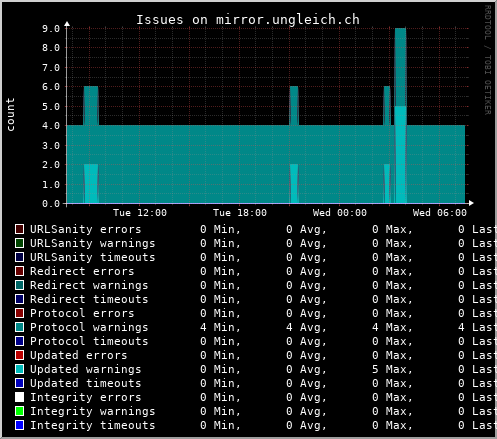Image resolution: width=497 pixels, height=439 pixels.
Task: Select the Integrity errors white swatch
Action: pyautogui.click(x=19, y=397)
